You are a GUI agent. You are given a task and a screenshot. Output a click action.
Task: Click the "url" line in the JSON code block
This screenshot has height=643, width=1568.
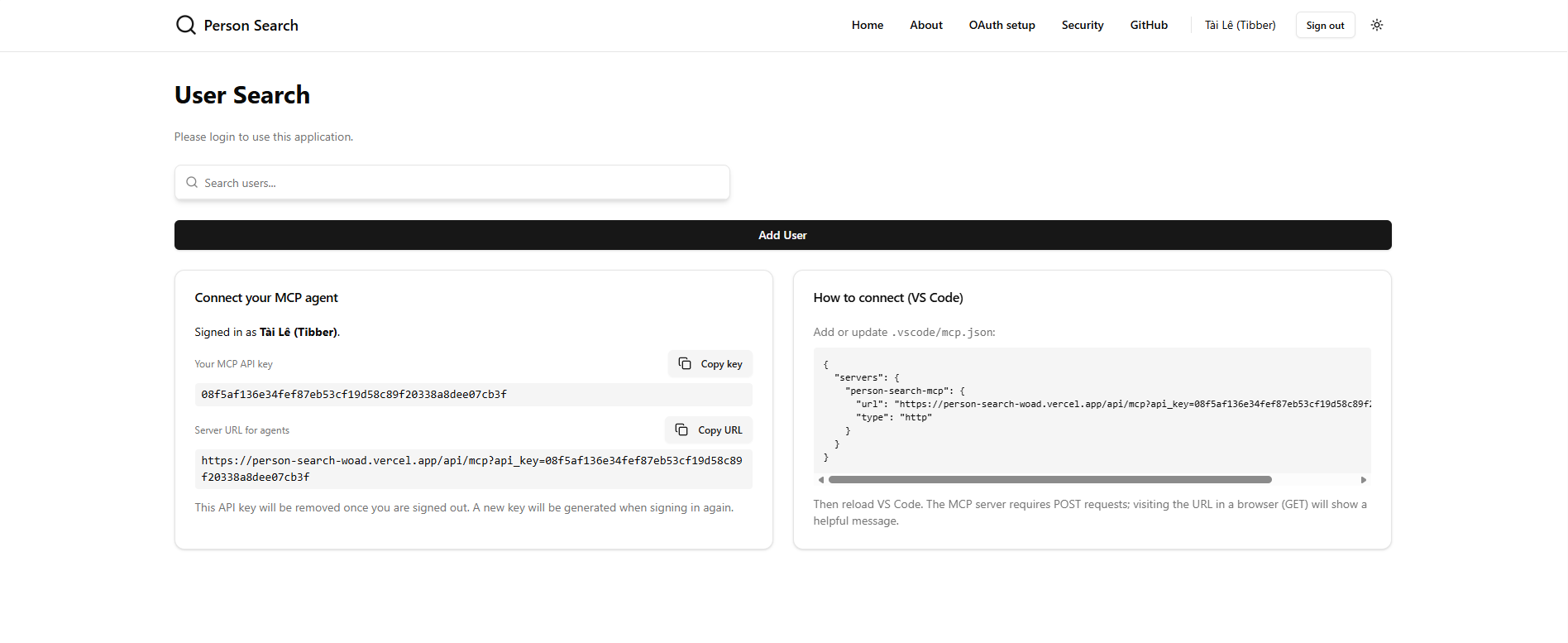(1113, 404)
